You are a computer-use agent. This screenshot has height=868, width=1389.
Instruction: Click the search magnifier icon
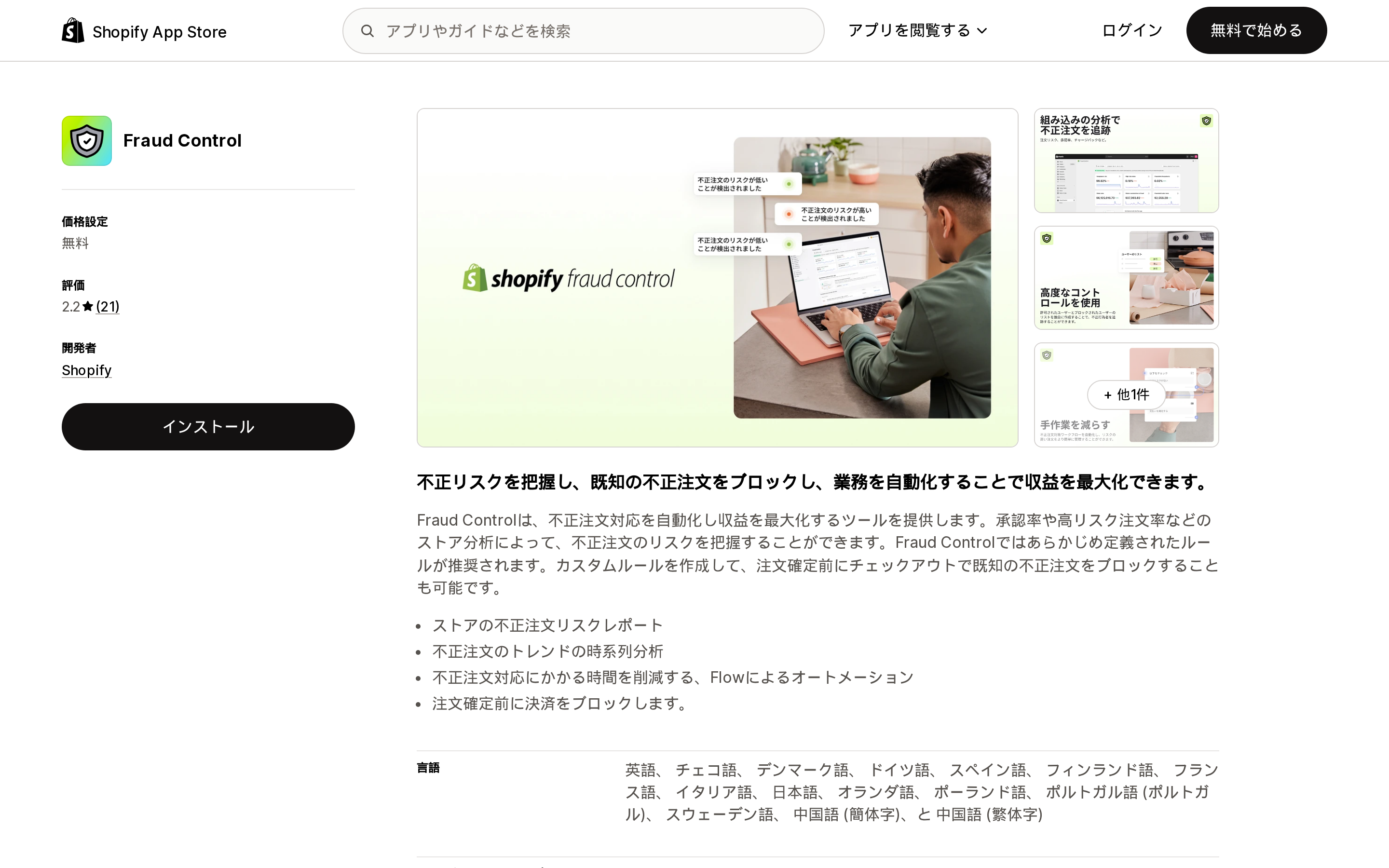coord(368,31)
